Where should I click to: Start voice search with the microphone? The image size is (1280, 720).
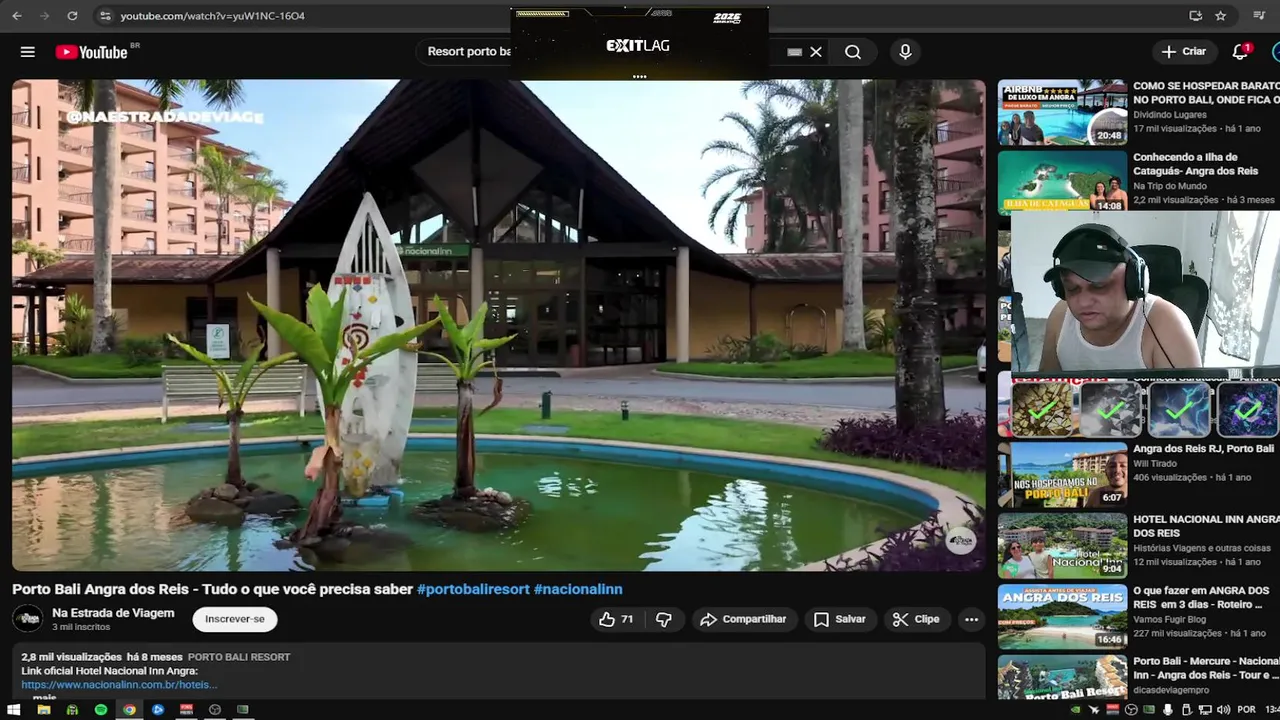coord(905,52)
